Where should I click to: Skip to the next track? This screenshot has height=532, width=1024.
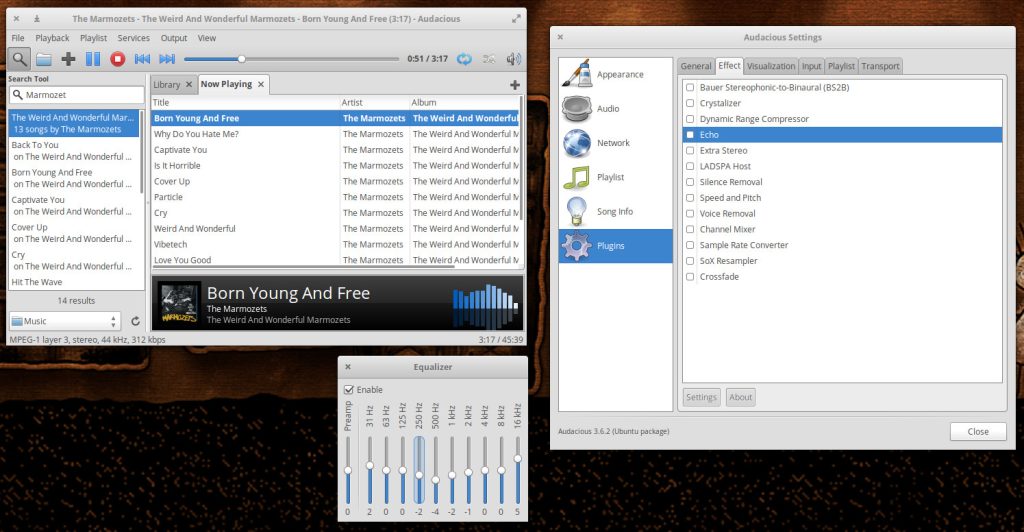tap(167, 59)
